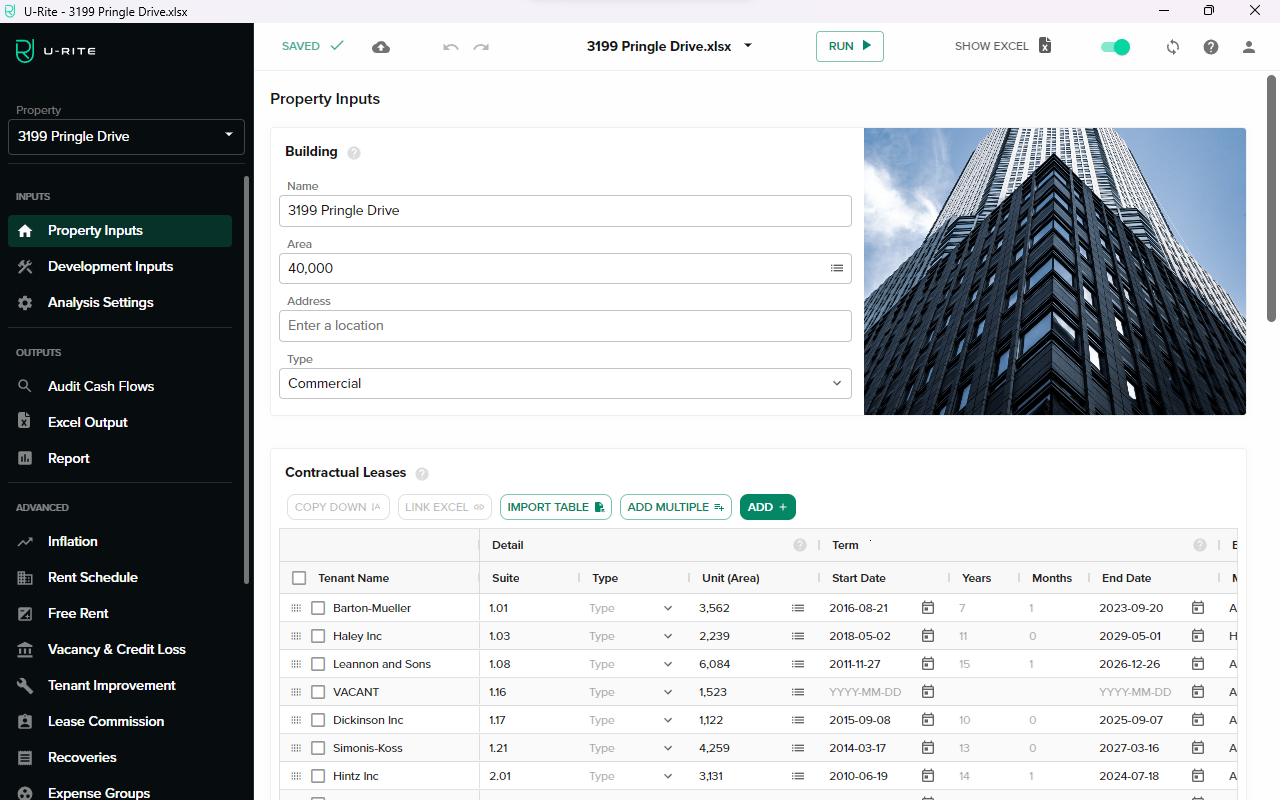
Task: Toggle the Show Excel switch
Action: (x=1115, y=47)
